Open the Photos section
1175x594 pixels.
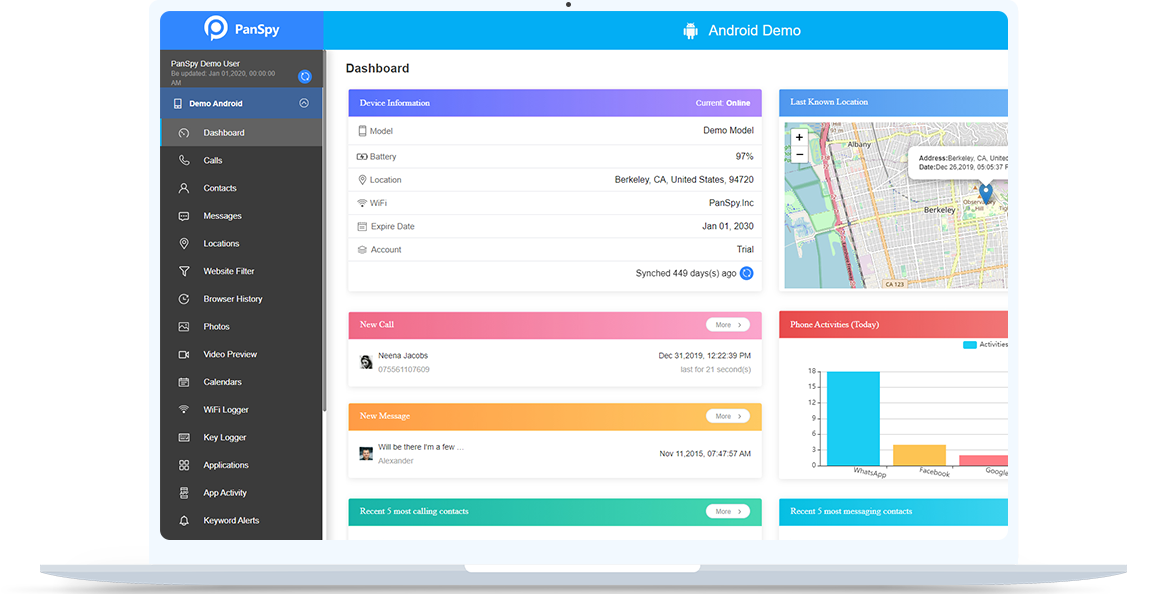coord(241,327)
